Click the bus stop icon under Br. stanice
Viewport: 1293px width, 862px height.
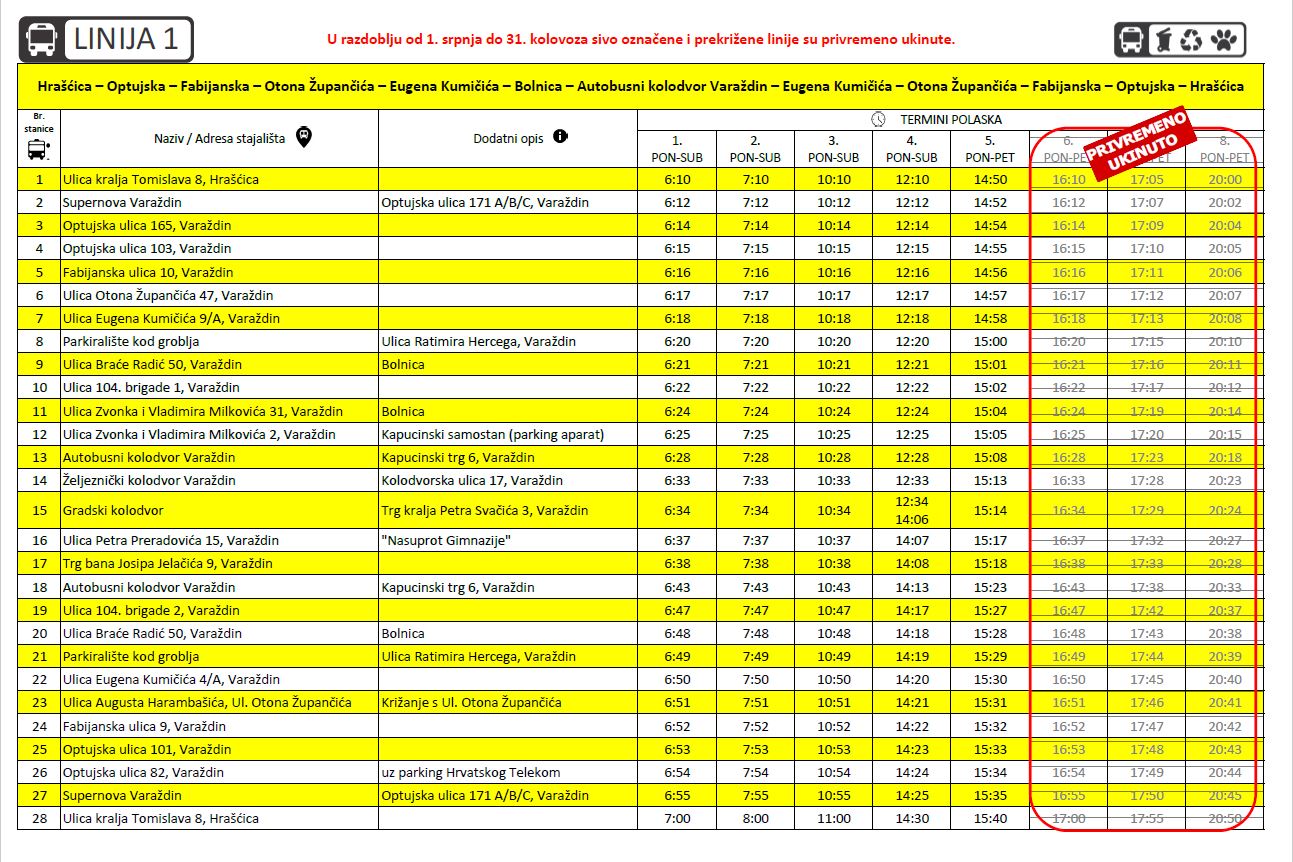(38, 151)
